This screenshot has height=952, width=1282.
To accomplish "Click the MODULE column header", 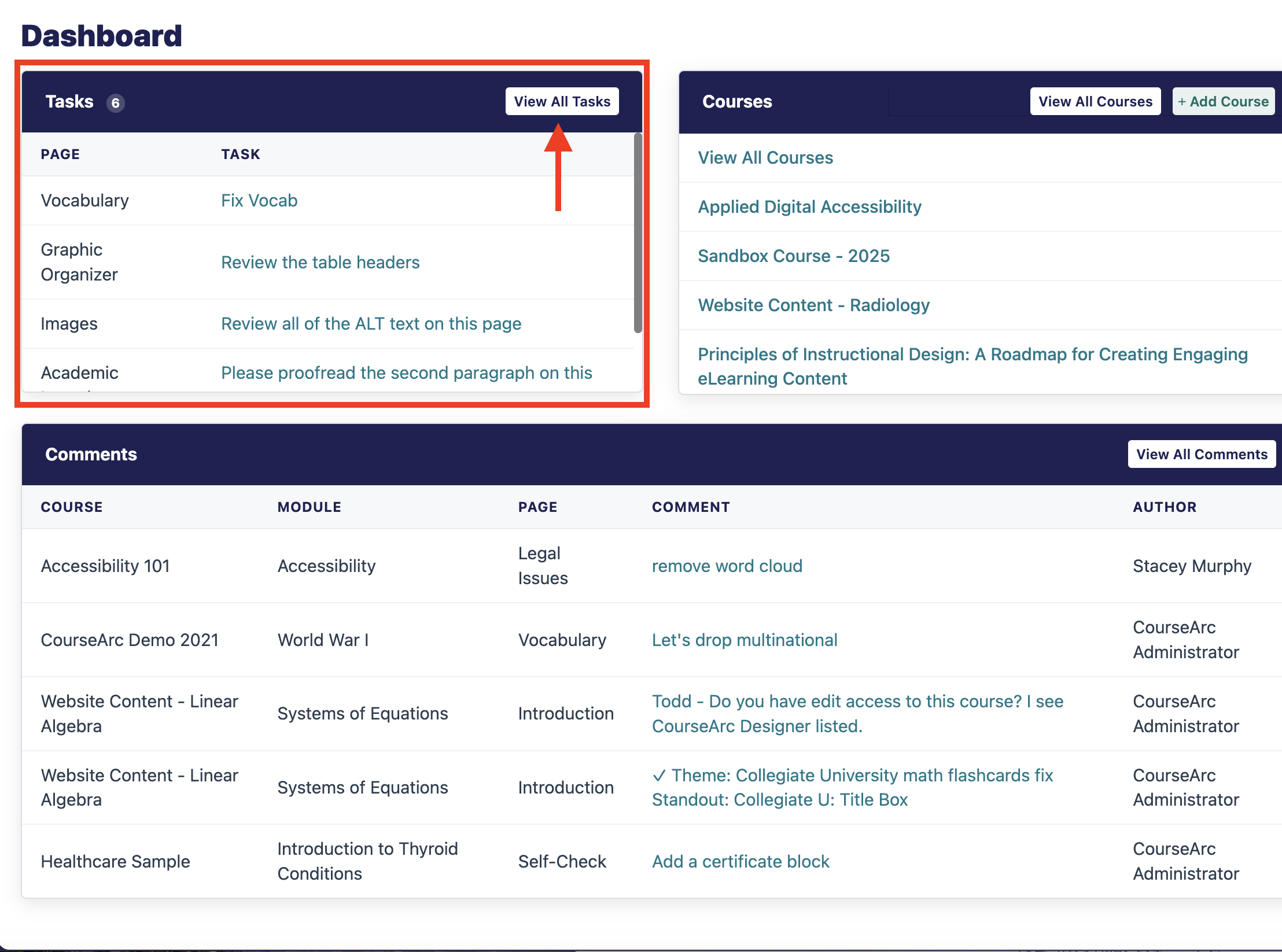I will pyautogui.click(x=309, y=507).
